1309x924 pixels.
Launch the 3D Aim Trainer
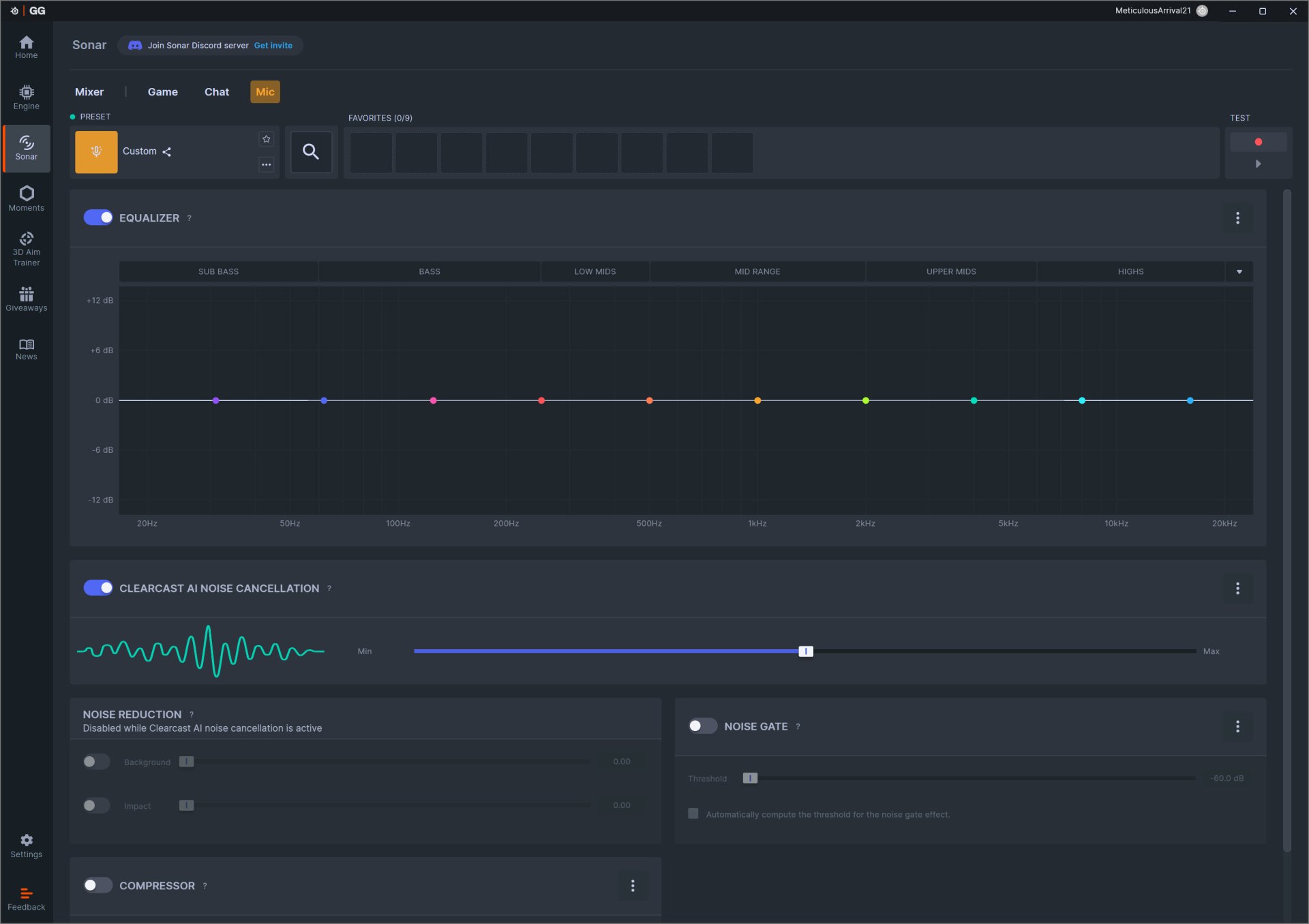(x=26, y=249)
